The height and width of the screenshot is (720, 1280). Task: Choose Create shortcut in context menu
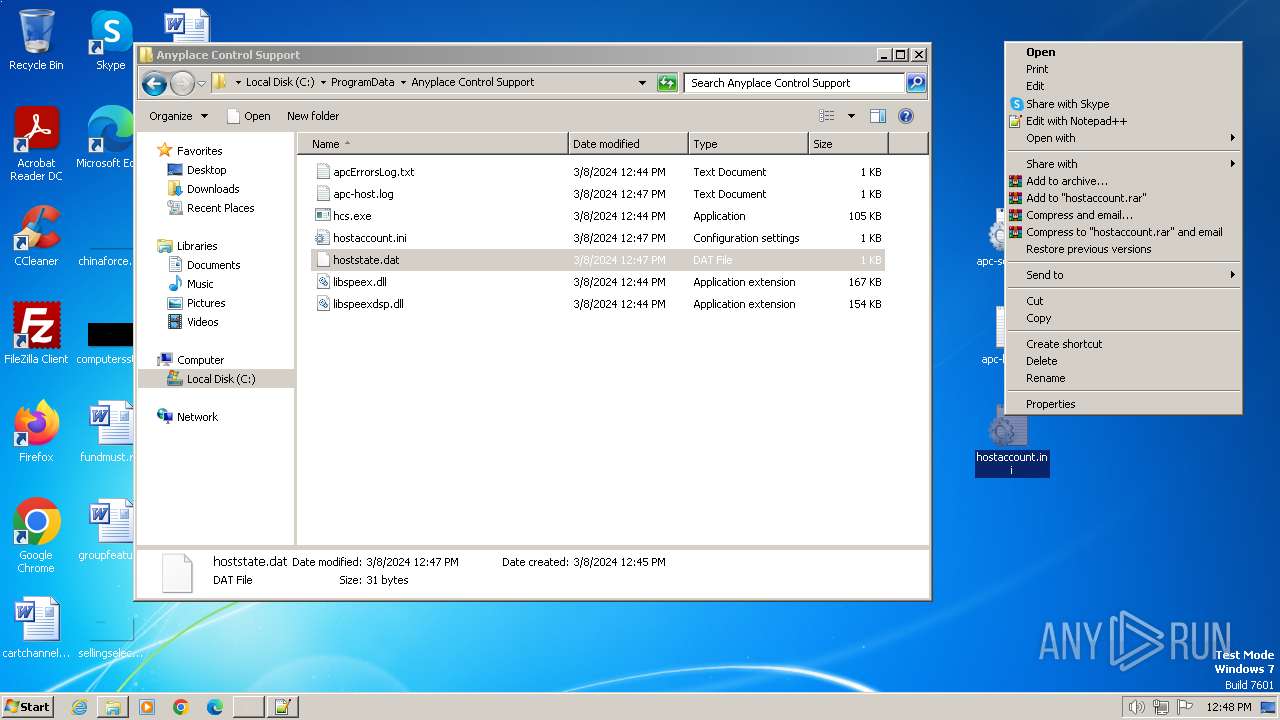1123,344
